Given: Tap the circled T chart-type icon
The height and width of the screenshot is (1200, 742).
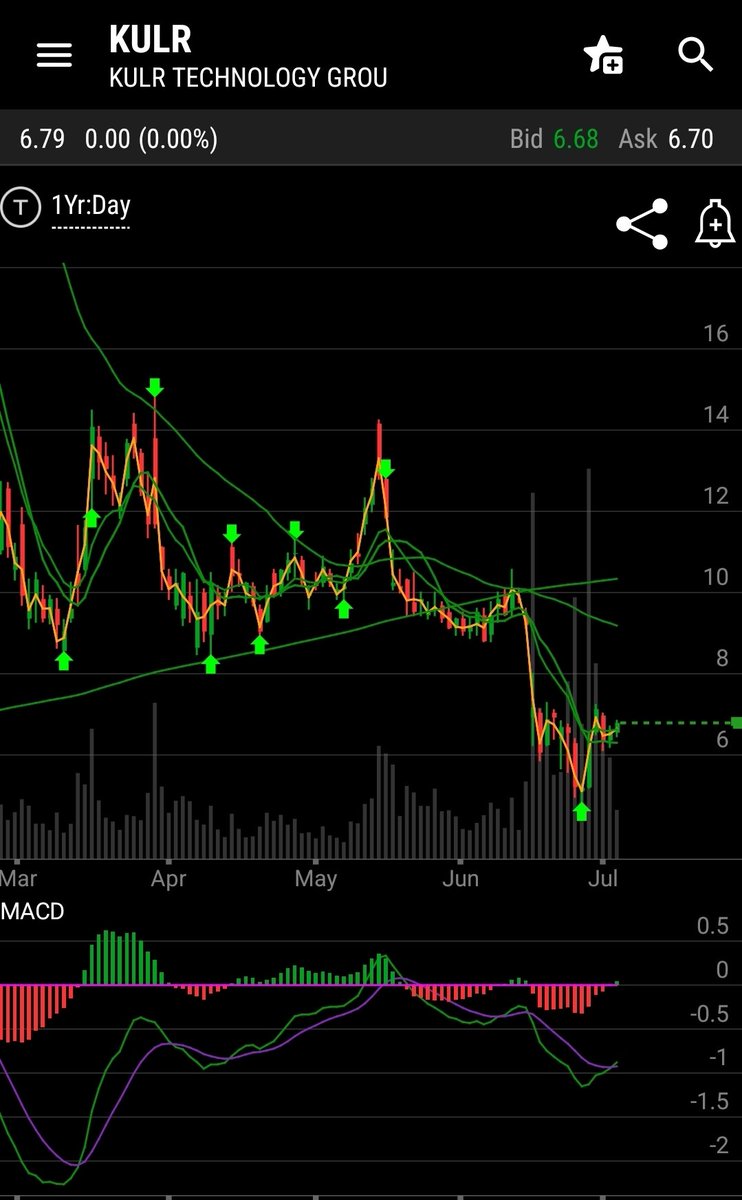Looking at the screenshot, I should (19, 208).
